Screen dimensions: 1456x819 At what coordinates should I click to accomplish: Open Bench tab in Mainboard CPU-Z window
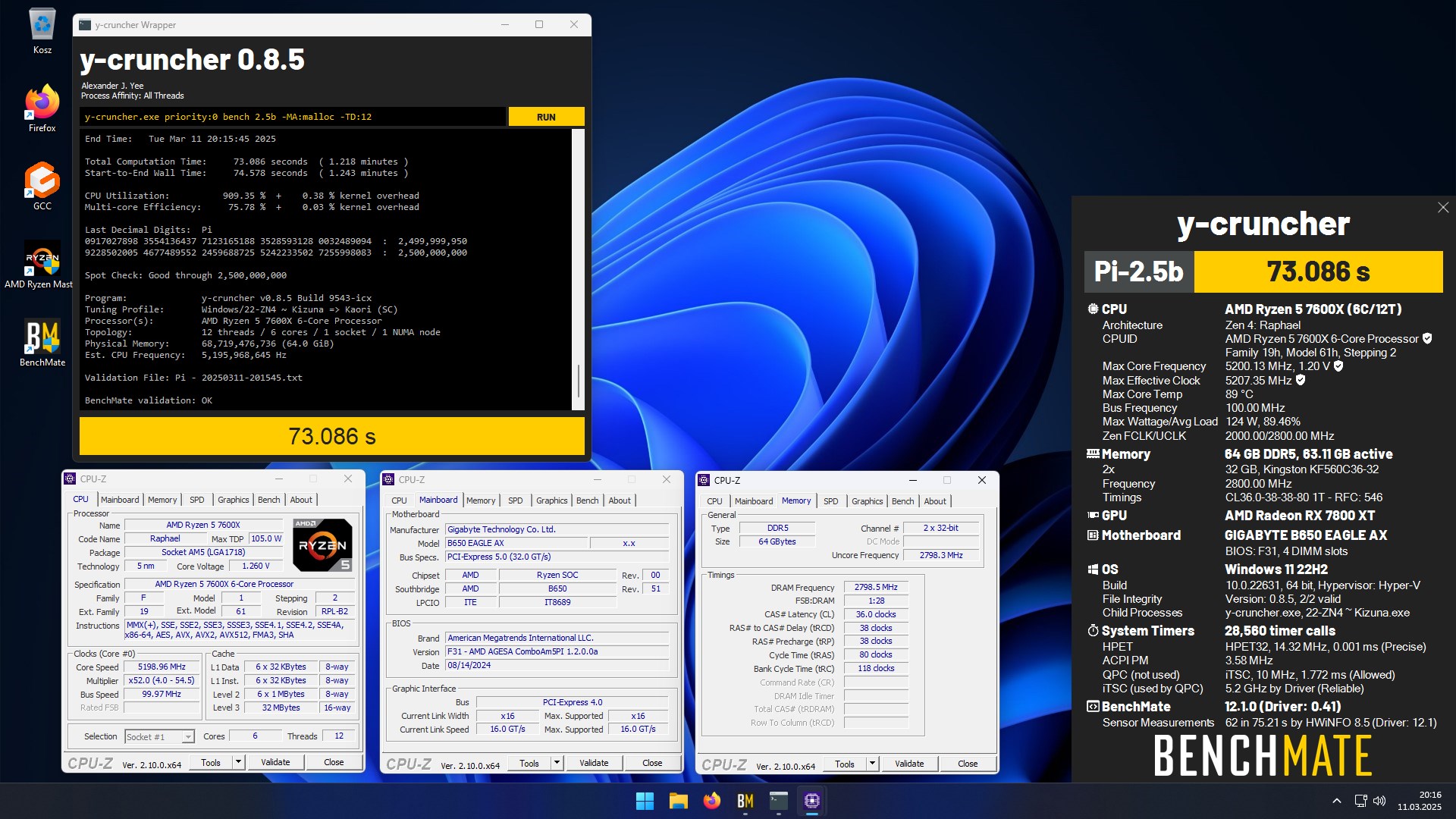(587, 500)
